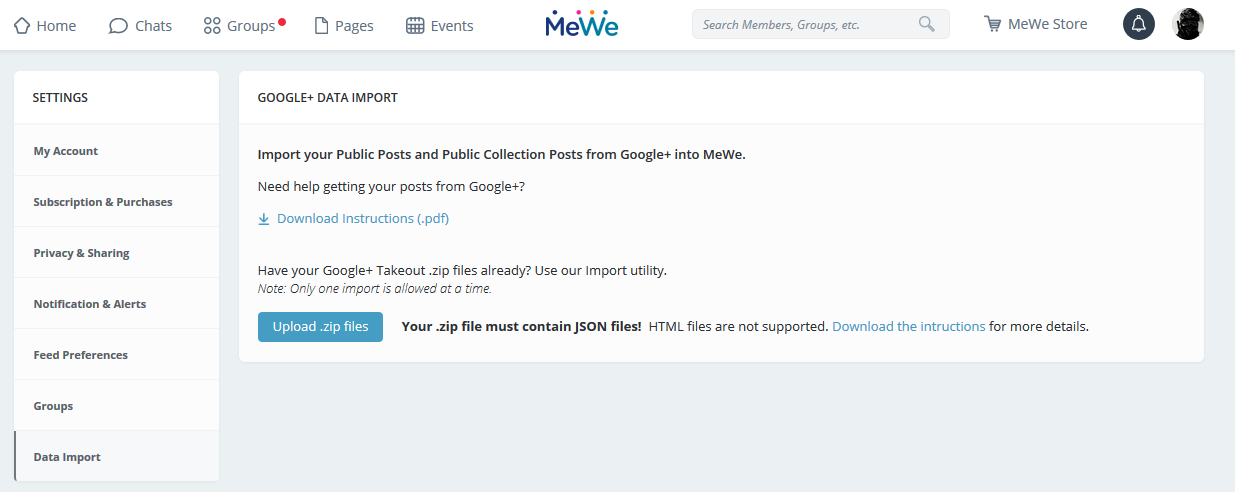
Task: Open Events in the top navigation
Action: (x=440, y=25)
